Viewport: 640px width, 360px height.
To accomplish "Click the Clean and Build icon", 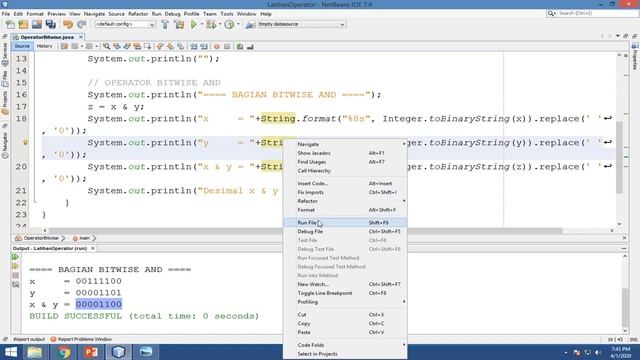I will [179, 24].
